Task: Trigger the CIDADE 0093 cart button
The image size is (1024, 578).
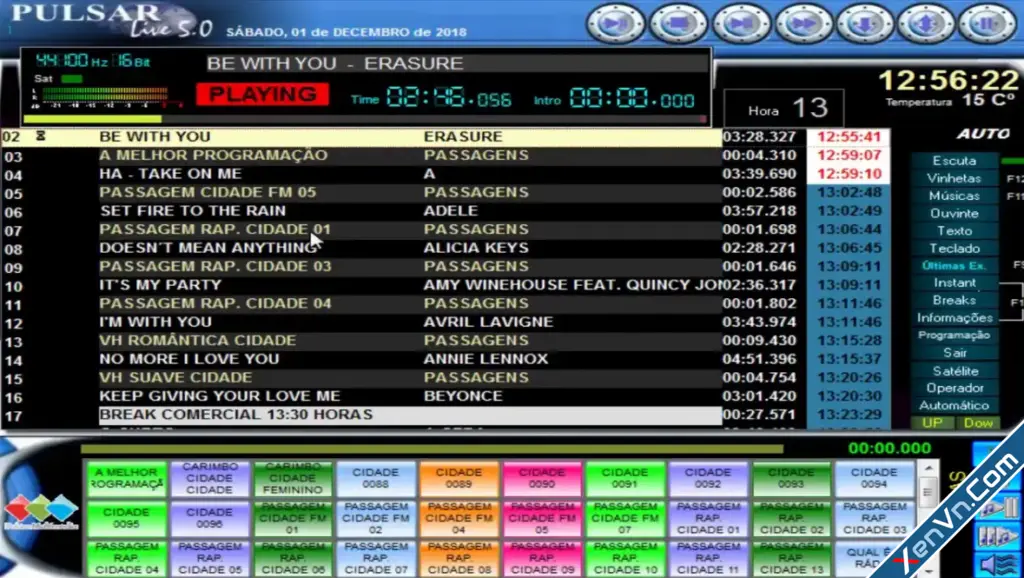Action: [791, 479]
